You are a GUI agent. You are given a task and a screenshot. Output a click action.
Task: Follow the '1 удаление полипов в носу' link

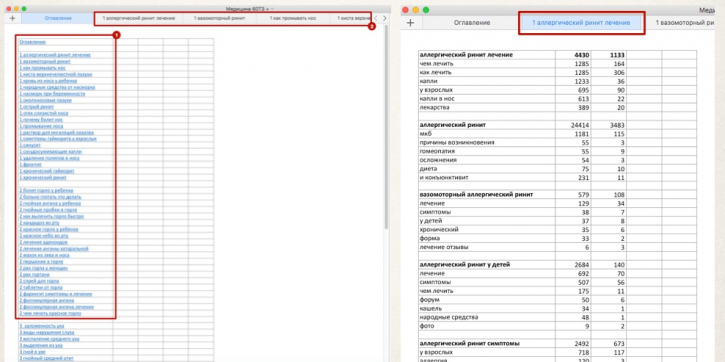click(49, 158)
